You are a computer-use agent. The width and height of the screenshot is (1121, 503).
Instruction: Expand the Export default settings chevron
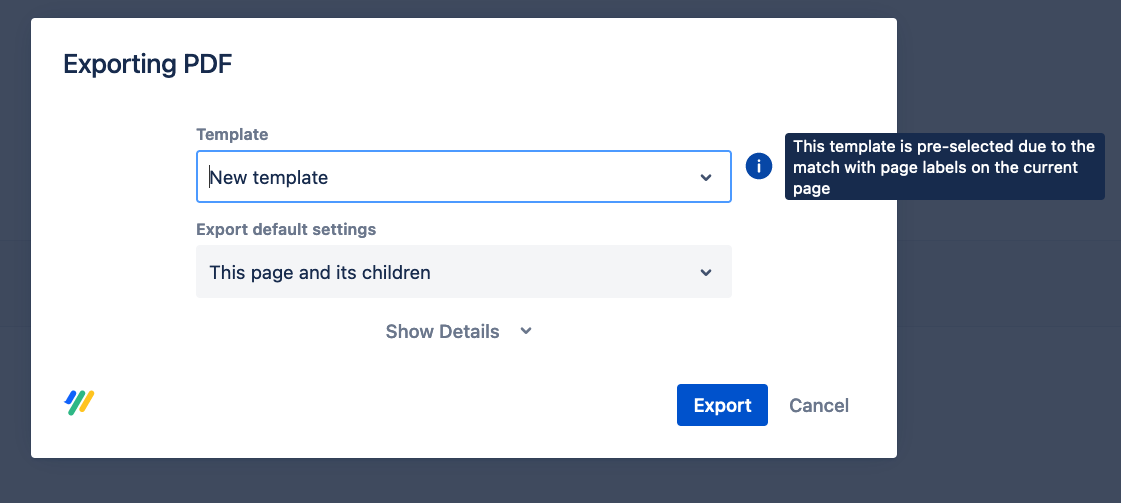(x=706, y=272)
